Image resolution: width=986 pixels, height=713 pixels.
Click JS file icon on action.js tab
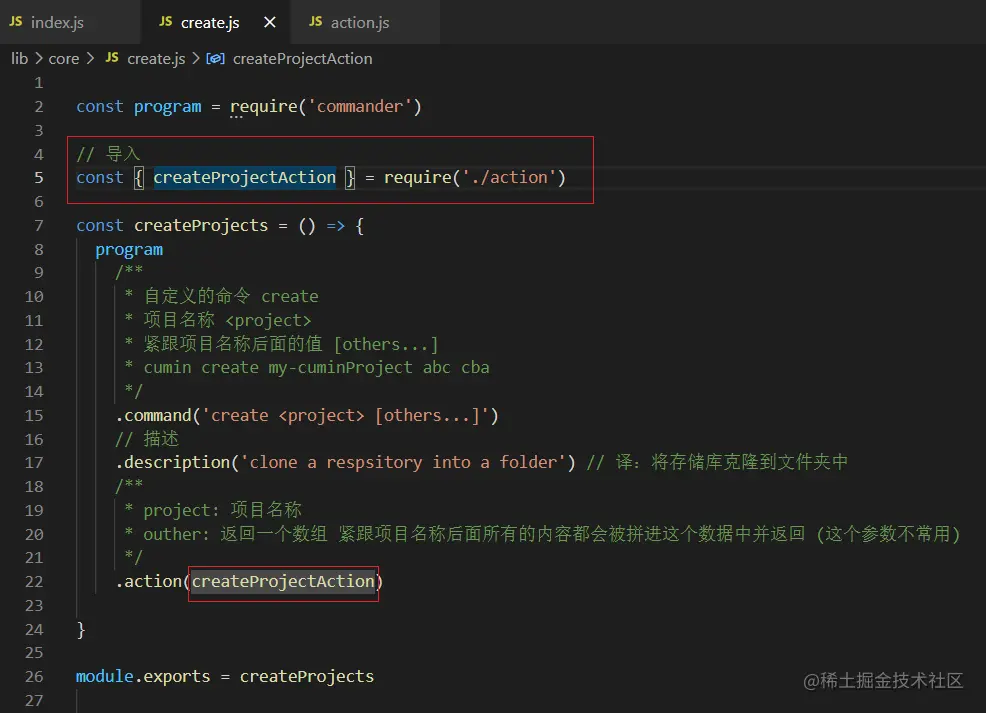point(316,22)
